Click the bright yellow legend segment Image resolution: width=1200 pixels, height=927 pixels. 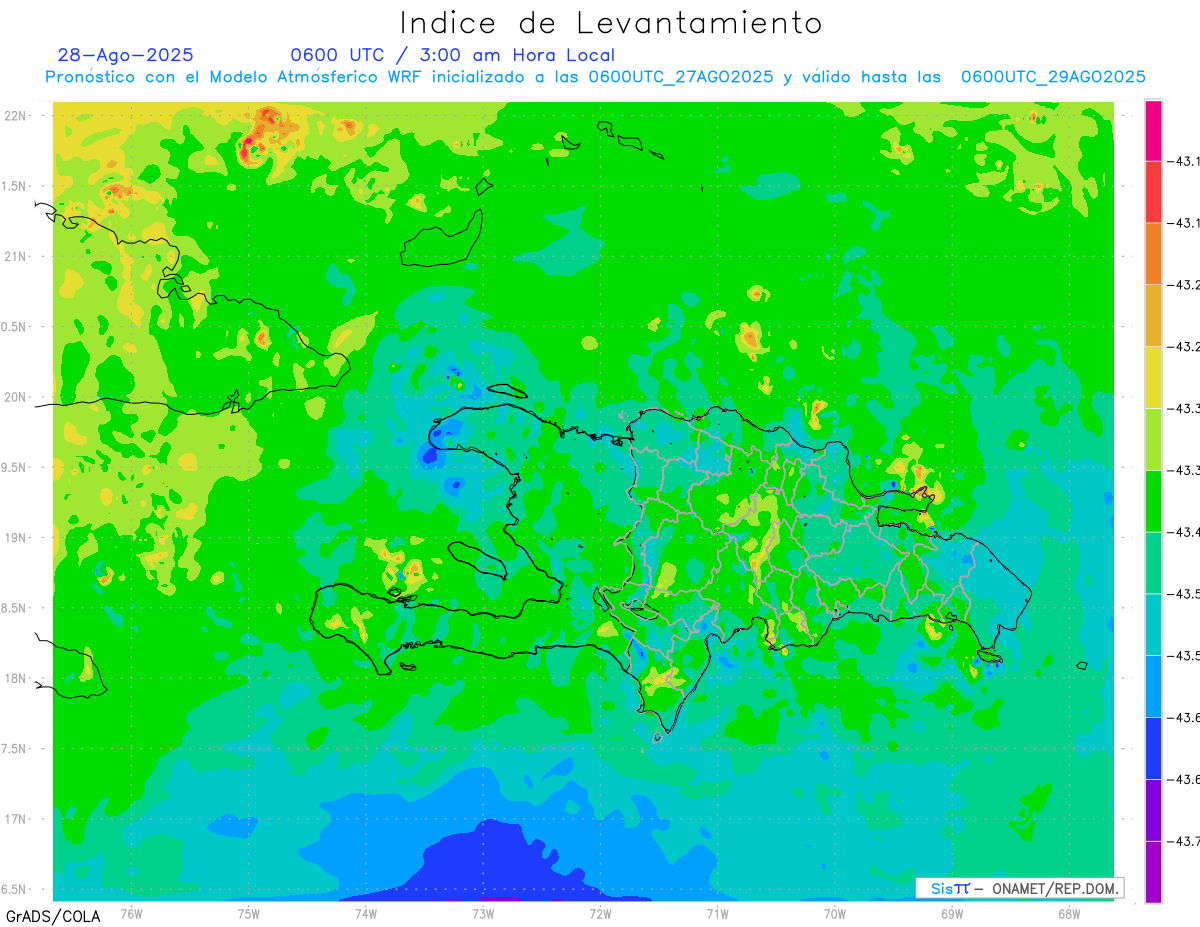click(1153, 378)
